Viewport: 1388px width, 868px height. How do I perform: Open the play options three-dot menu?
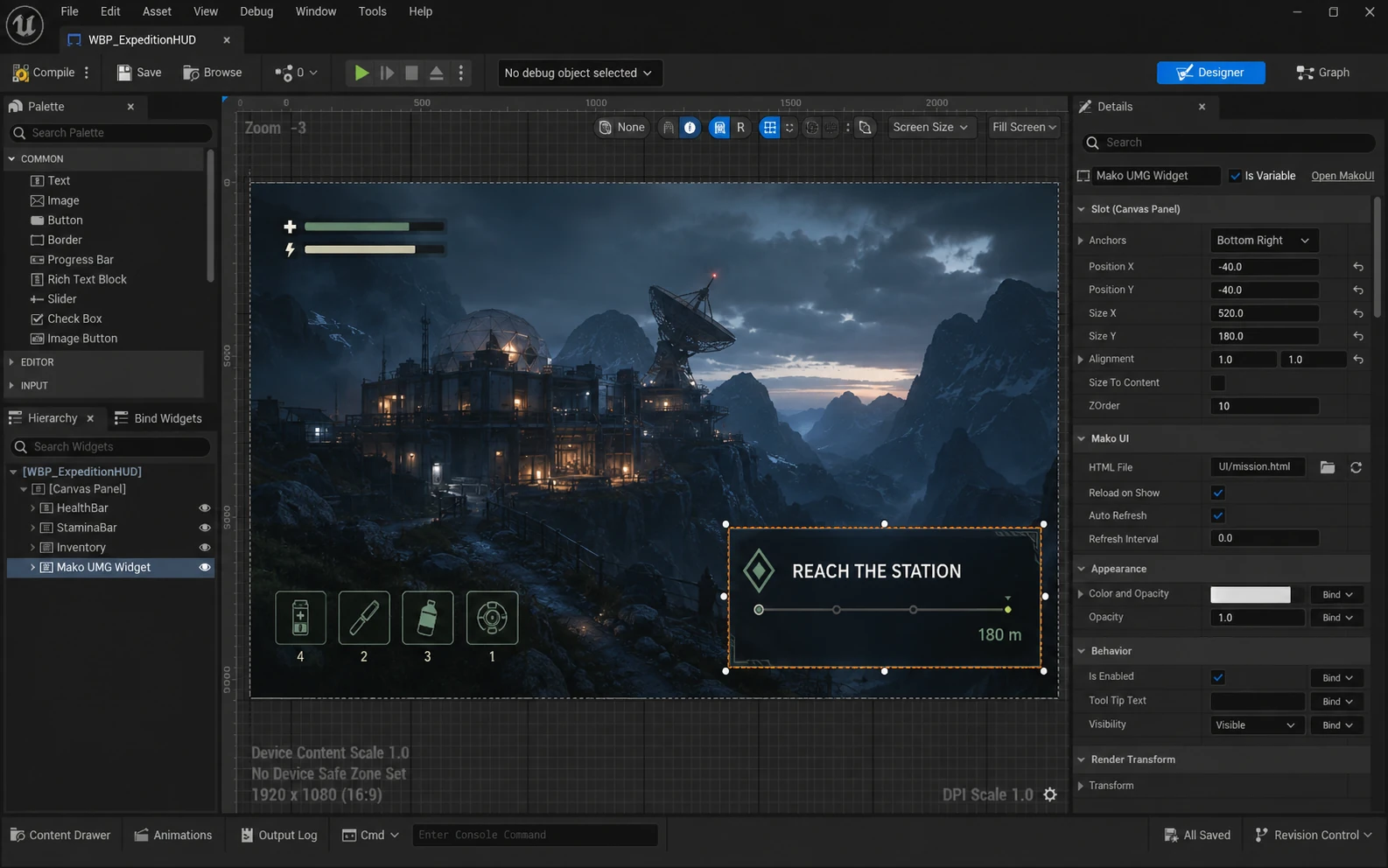click(x=461, y=73)
